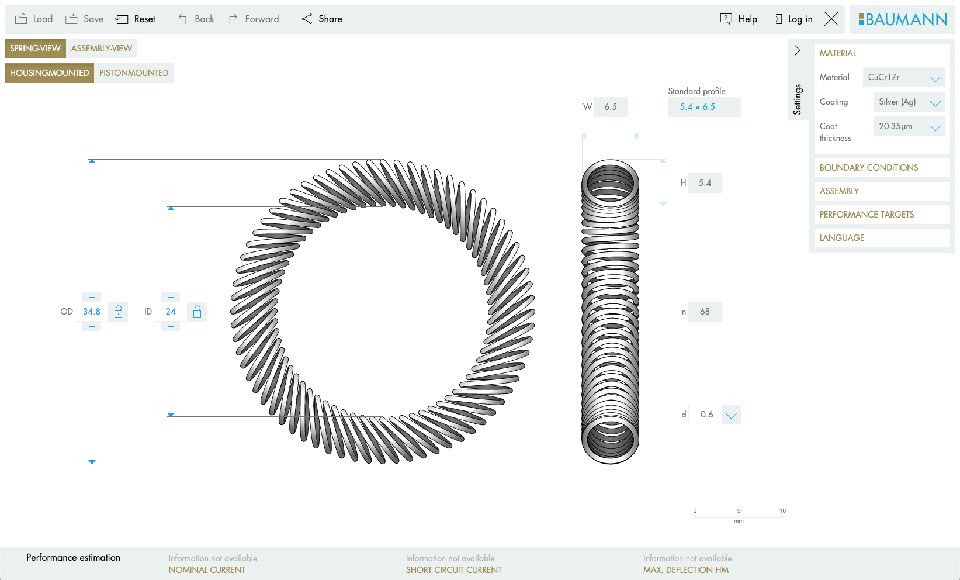Image resolution: width=960 pixels, height=580 pixels.
Task: Click the Short Circuit Current label
Action: 454,570
